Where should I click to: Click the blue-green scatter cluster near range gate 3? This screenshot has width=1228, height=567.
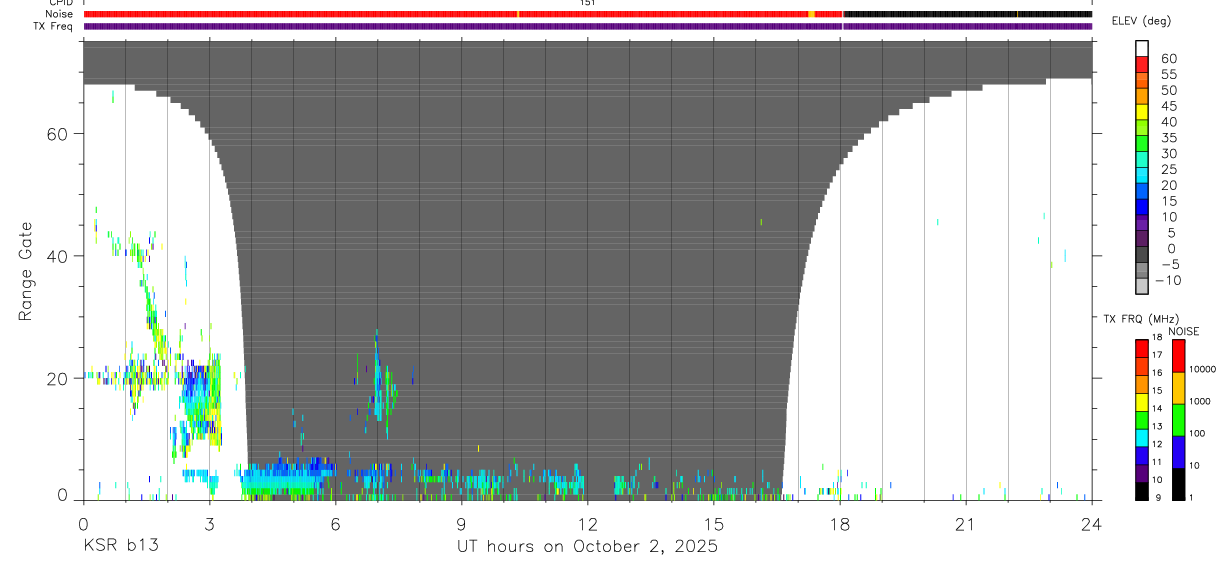pos(290,480)
